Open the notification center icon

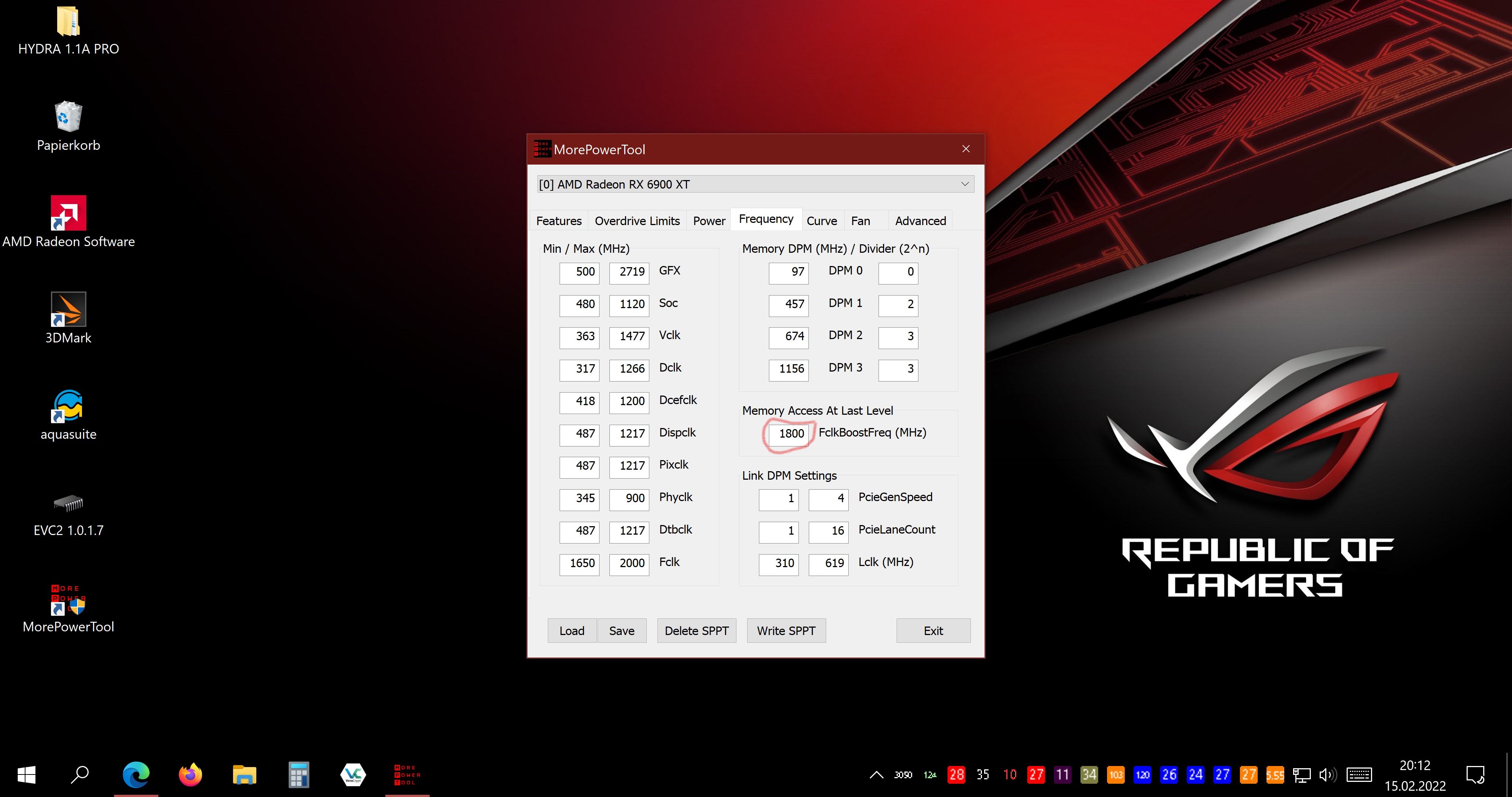pos(1475,775)
